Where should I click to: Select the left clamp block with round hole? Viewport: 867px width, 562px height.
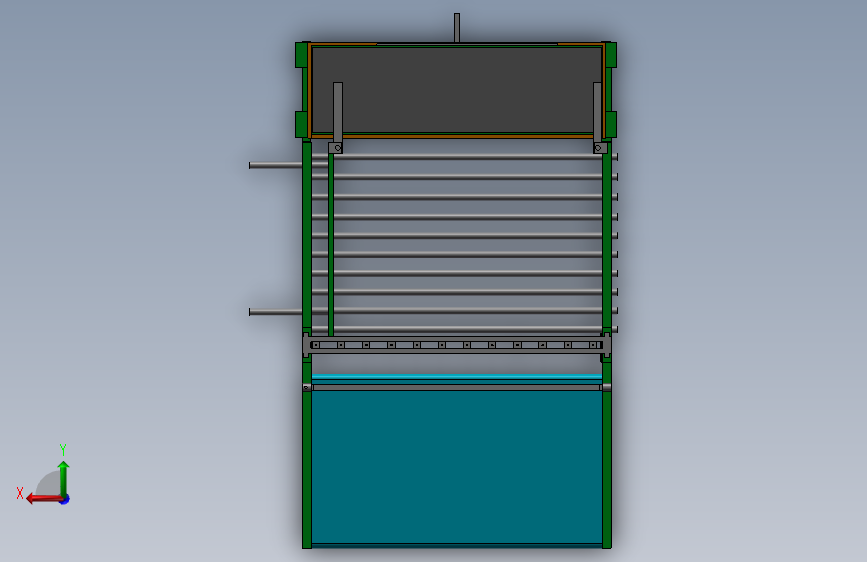point(336,148)
